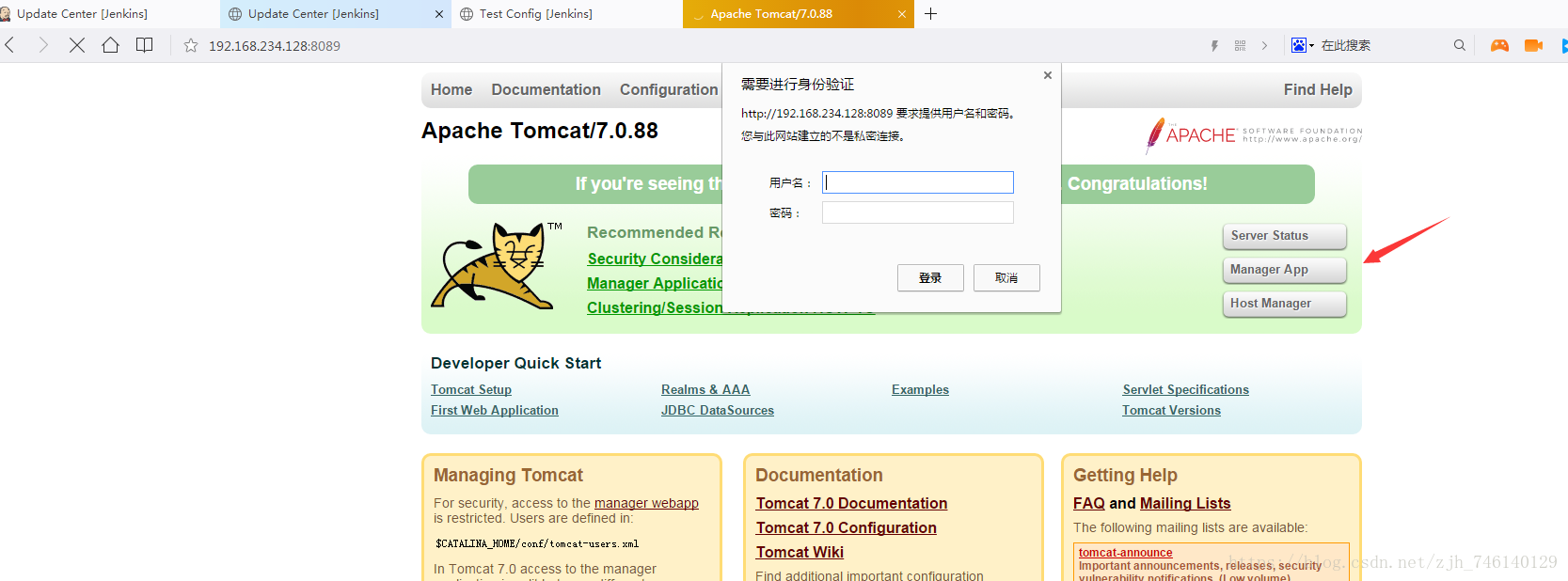
Task: Open the Clustering/Session link
Action: click(x=655, y=307)
